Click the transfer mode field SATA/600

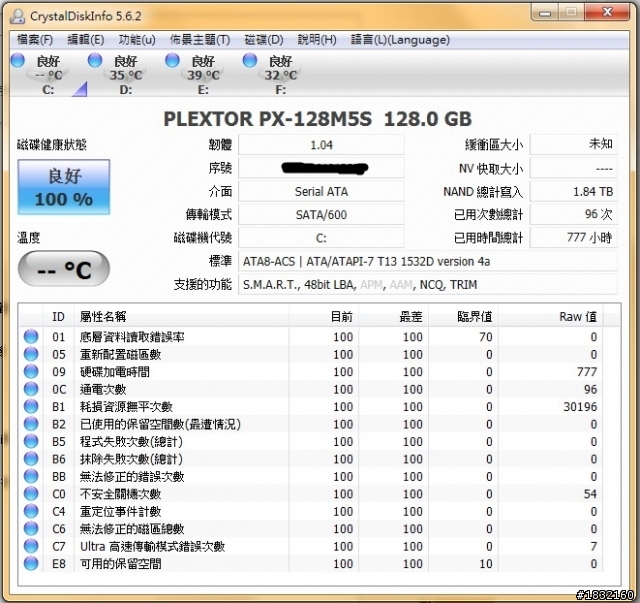[x=321, y=215]
